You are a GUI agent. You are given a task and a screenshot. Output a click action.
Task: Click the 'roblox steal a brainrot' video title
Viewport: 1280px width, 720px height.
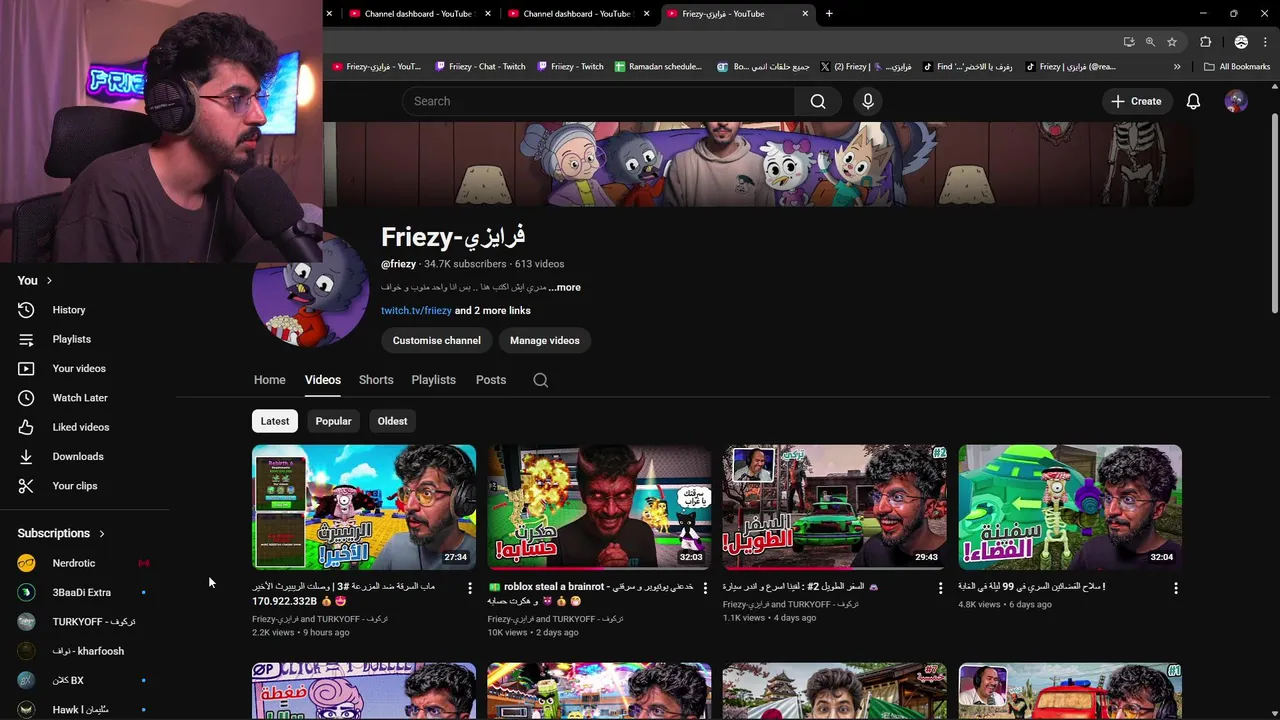coord(590,594)
